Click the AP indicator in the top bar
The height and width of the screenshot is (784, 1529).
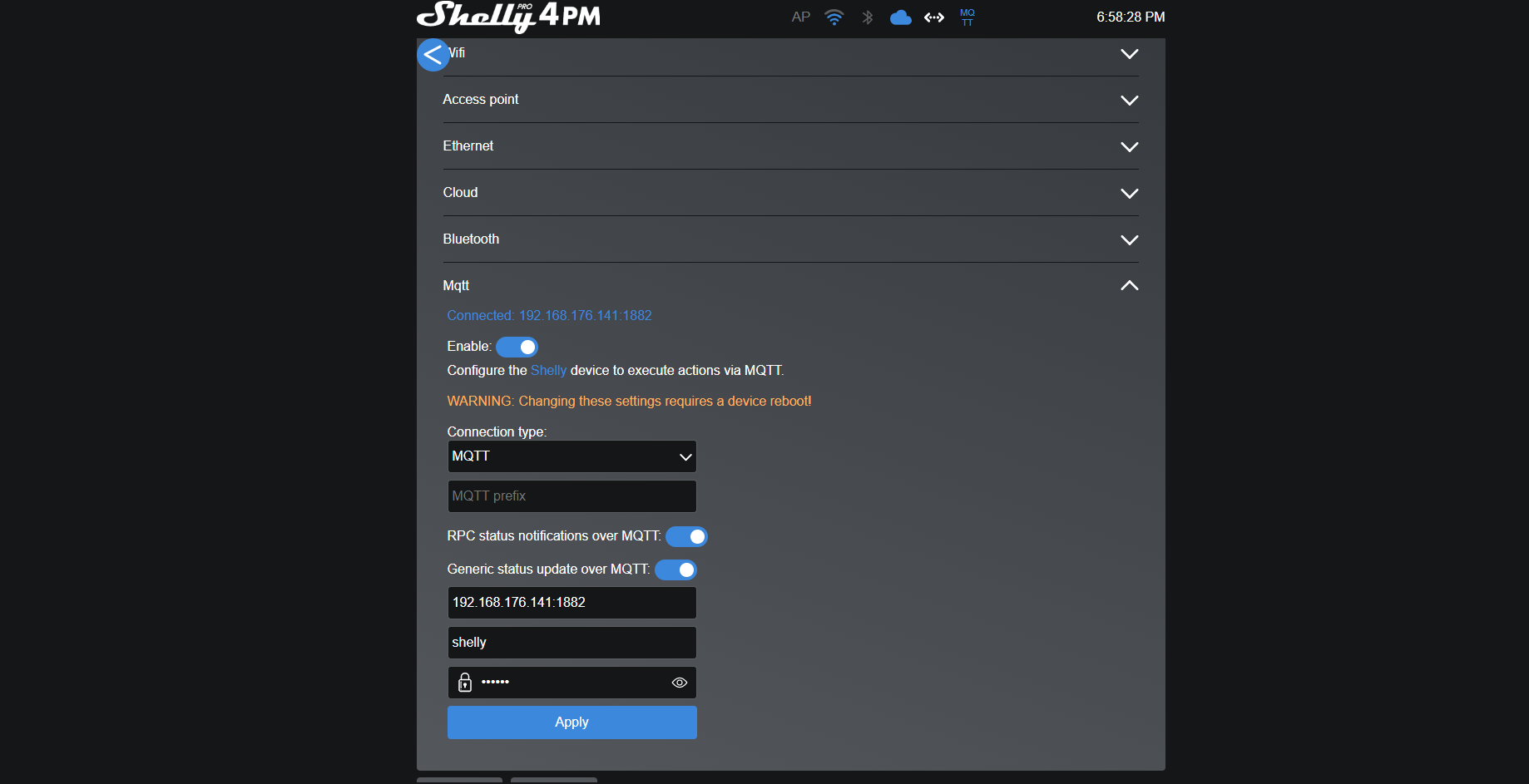coord(799,17)
